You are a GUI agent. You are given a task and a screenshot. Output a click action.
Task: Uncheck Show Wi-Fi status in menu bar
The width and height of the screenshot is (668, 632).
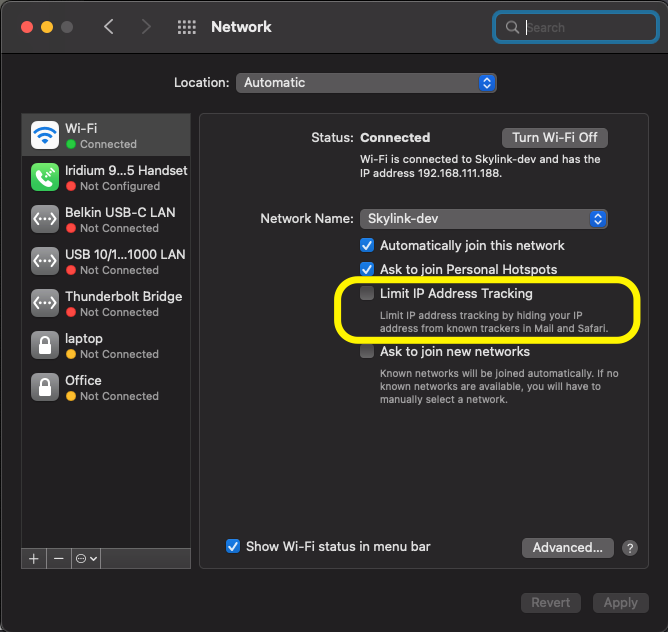233,546
